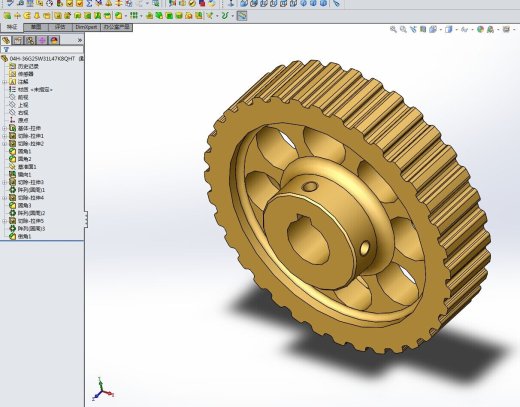Open the FeatureManager design tree tab
Screen dimensions: 520x407
click(6, 40)
